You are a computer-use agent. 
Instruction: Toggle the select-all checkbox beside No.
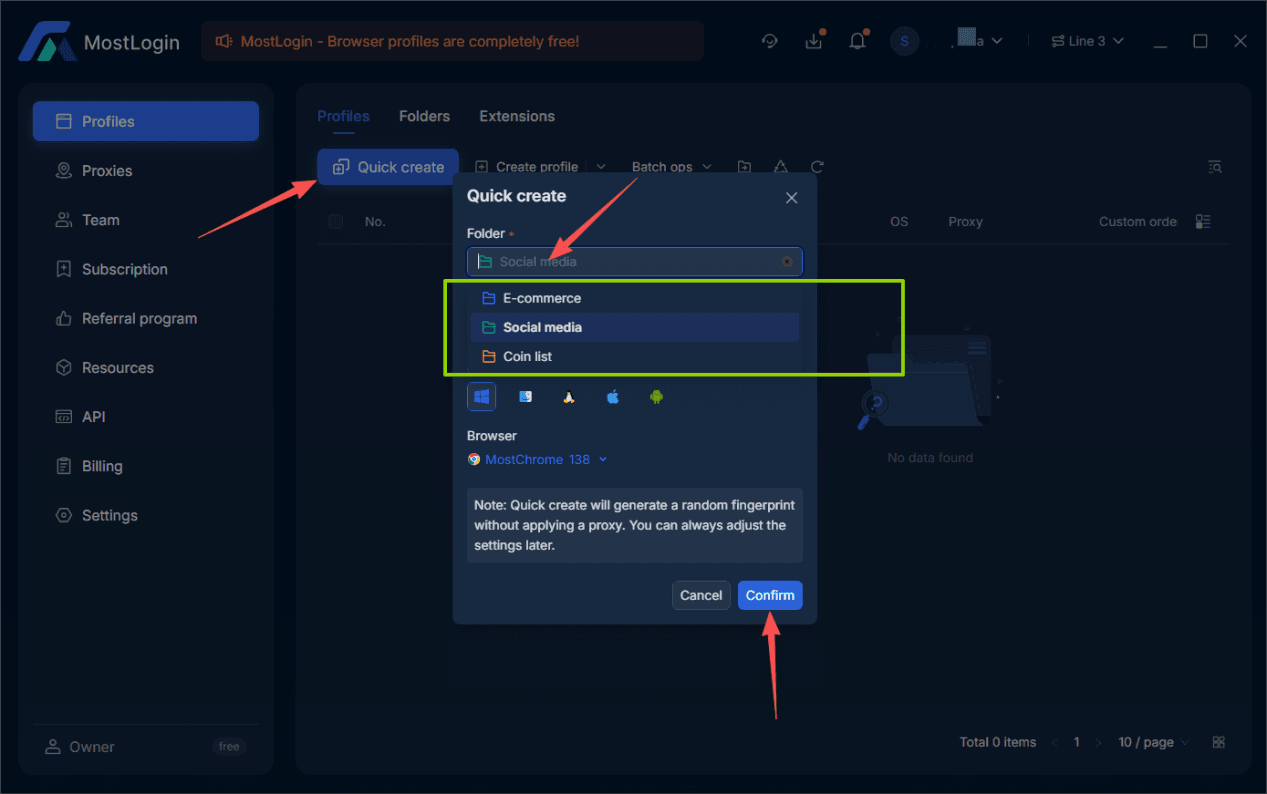(x=336, y=222)
